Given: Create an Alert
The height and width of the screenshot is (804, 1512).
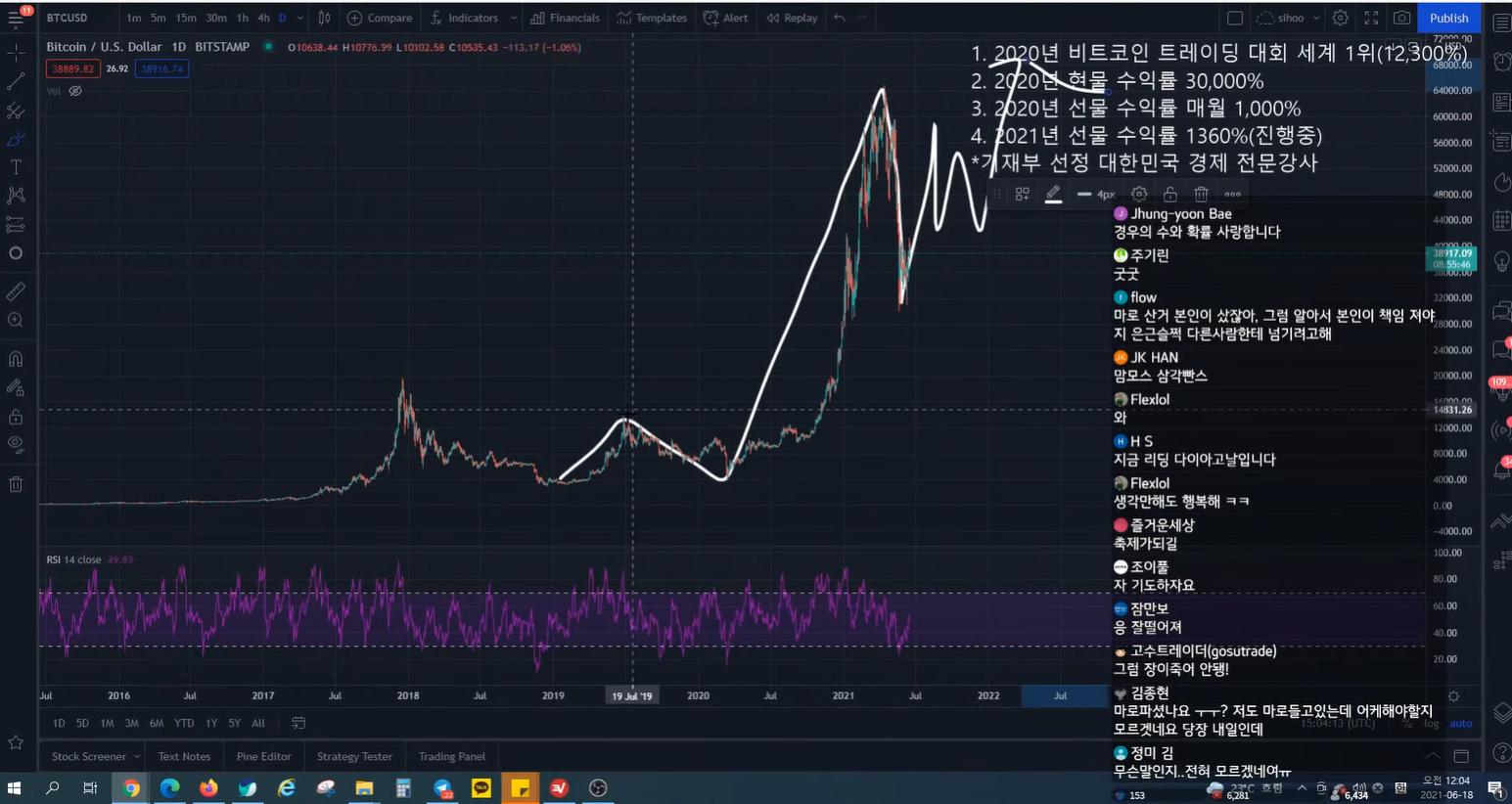Looking at the screenshot, I should tap(726, 18).
